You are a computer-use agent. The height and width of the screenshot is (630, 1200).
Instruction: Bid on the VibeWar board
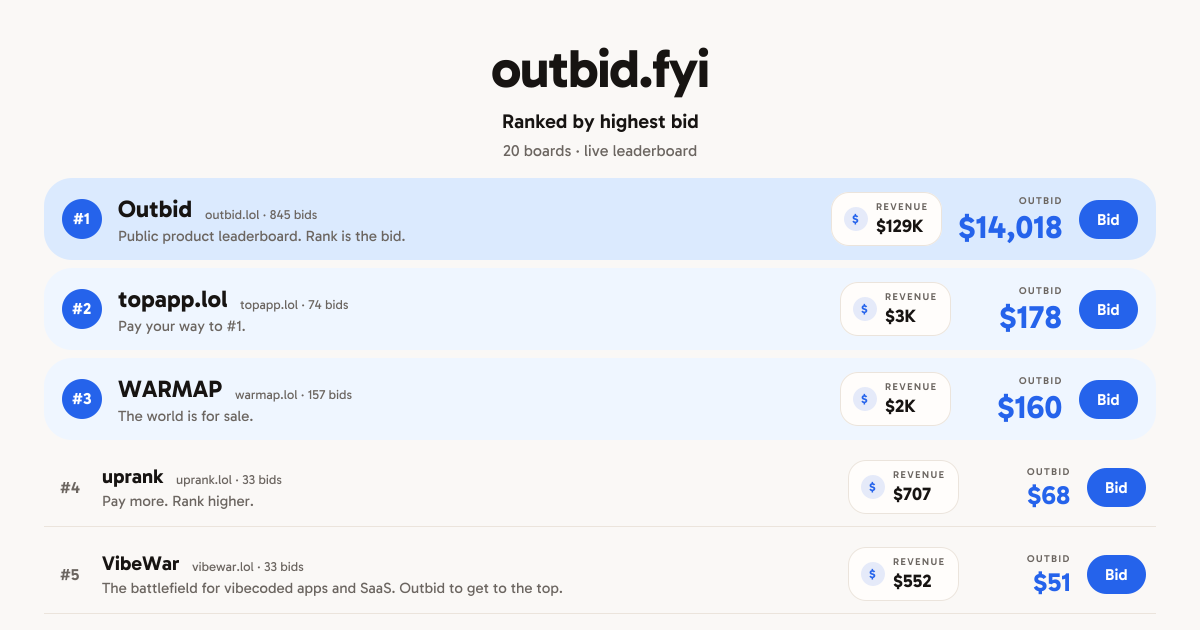click(x=1116, y=574)
